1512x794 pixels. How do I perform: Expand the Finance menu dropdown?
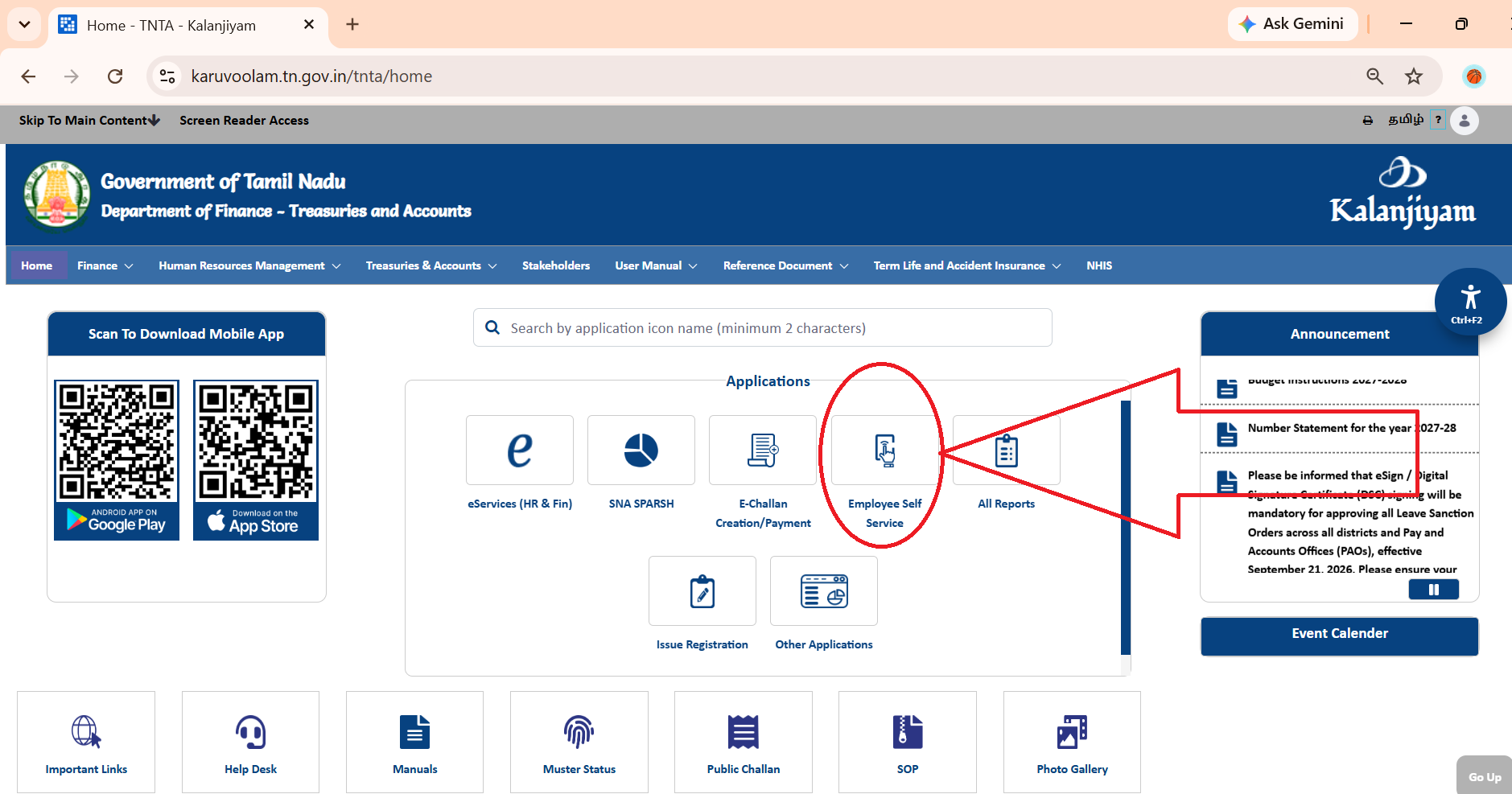click(105, 265)
